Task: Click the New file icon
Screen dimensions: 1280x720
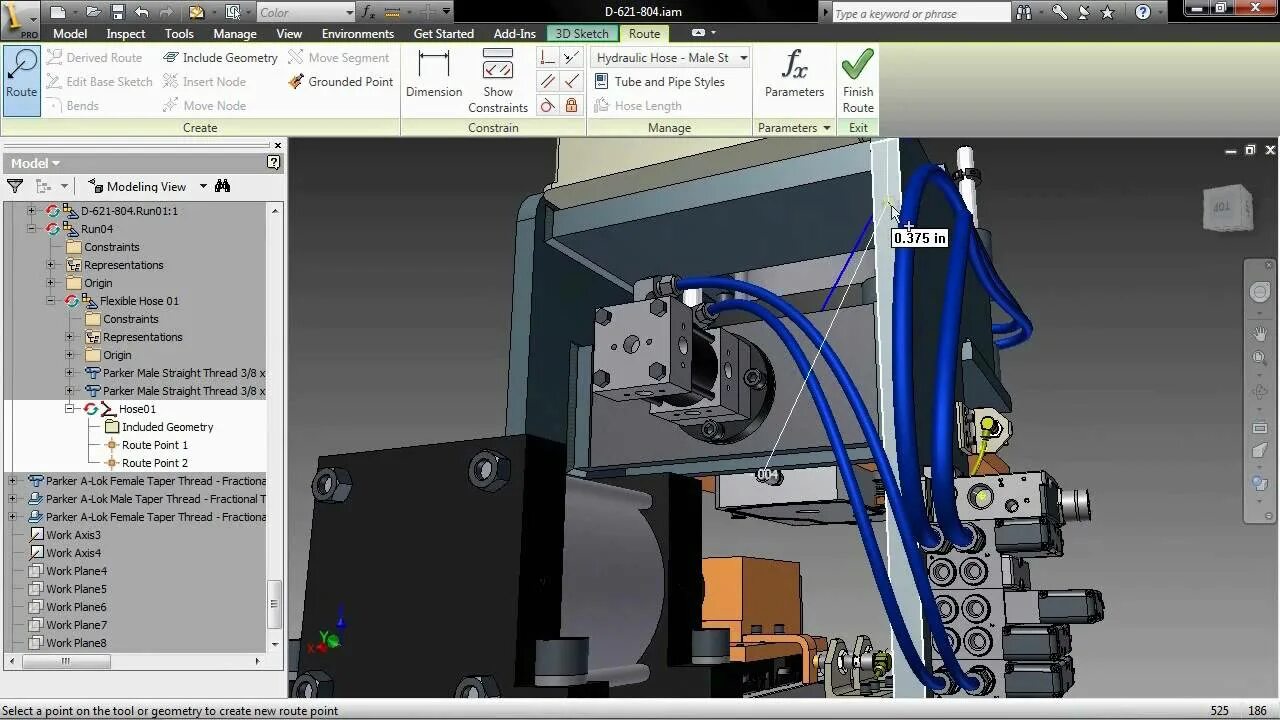Action: (x=58, y=13)
